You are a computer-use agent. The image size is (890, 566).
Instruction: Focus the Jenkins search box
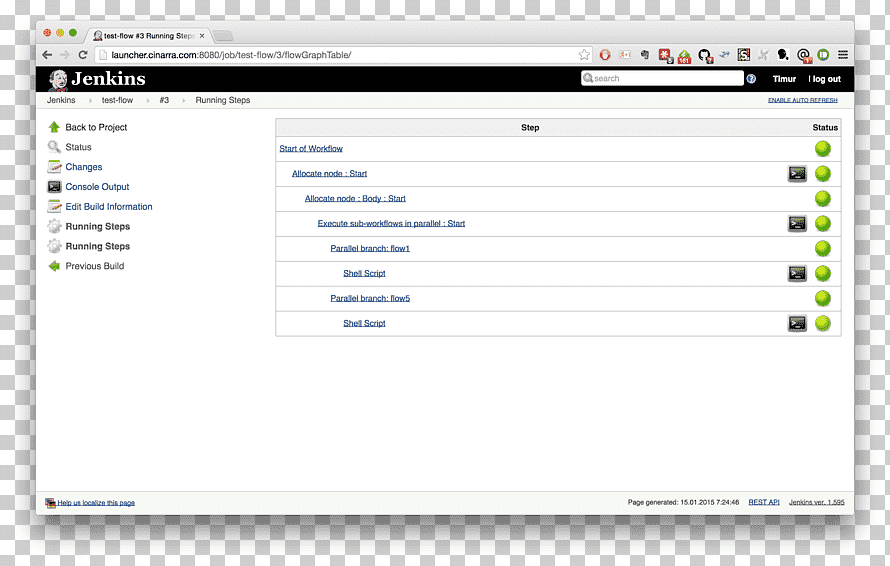(662, 78)
